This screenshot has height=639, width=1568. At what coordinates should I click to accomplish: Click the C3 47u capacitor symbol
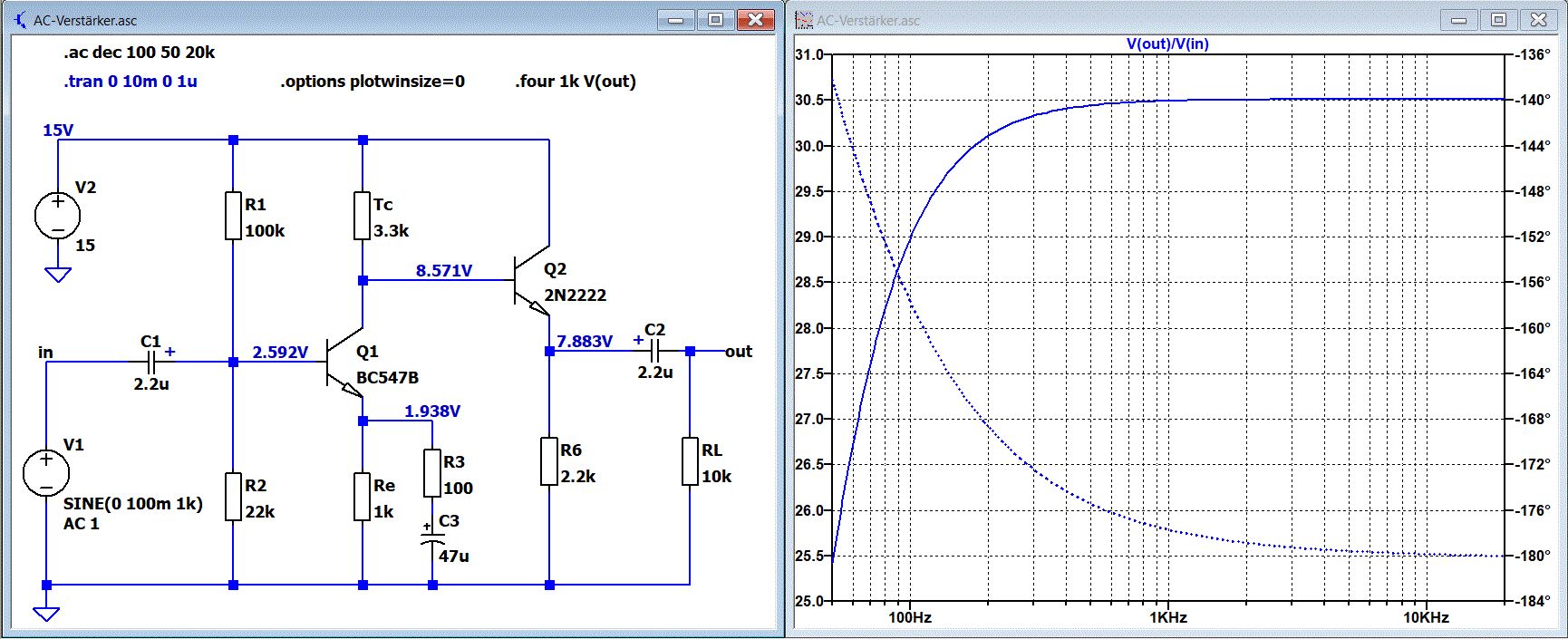point(432,538)
